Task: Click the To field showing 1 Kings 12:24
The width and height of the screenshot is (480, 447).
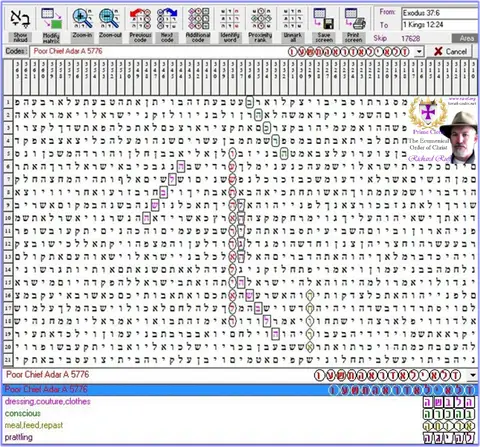Action: 440,25
